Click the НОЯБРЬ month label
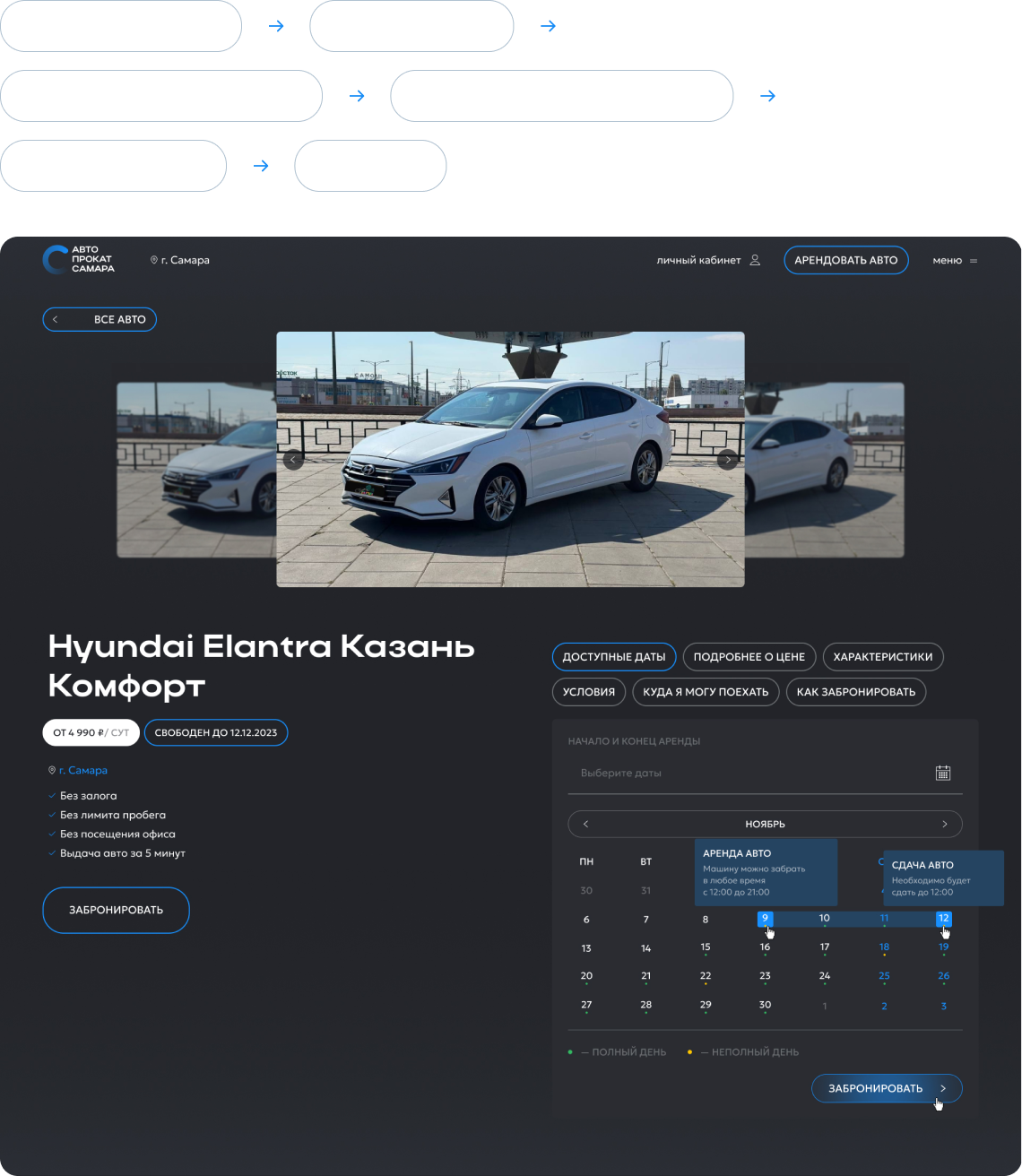The image size is (1022, 1176). [x=765, y=824]
